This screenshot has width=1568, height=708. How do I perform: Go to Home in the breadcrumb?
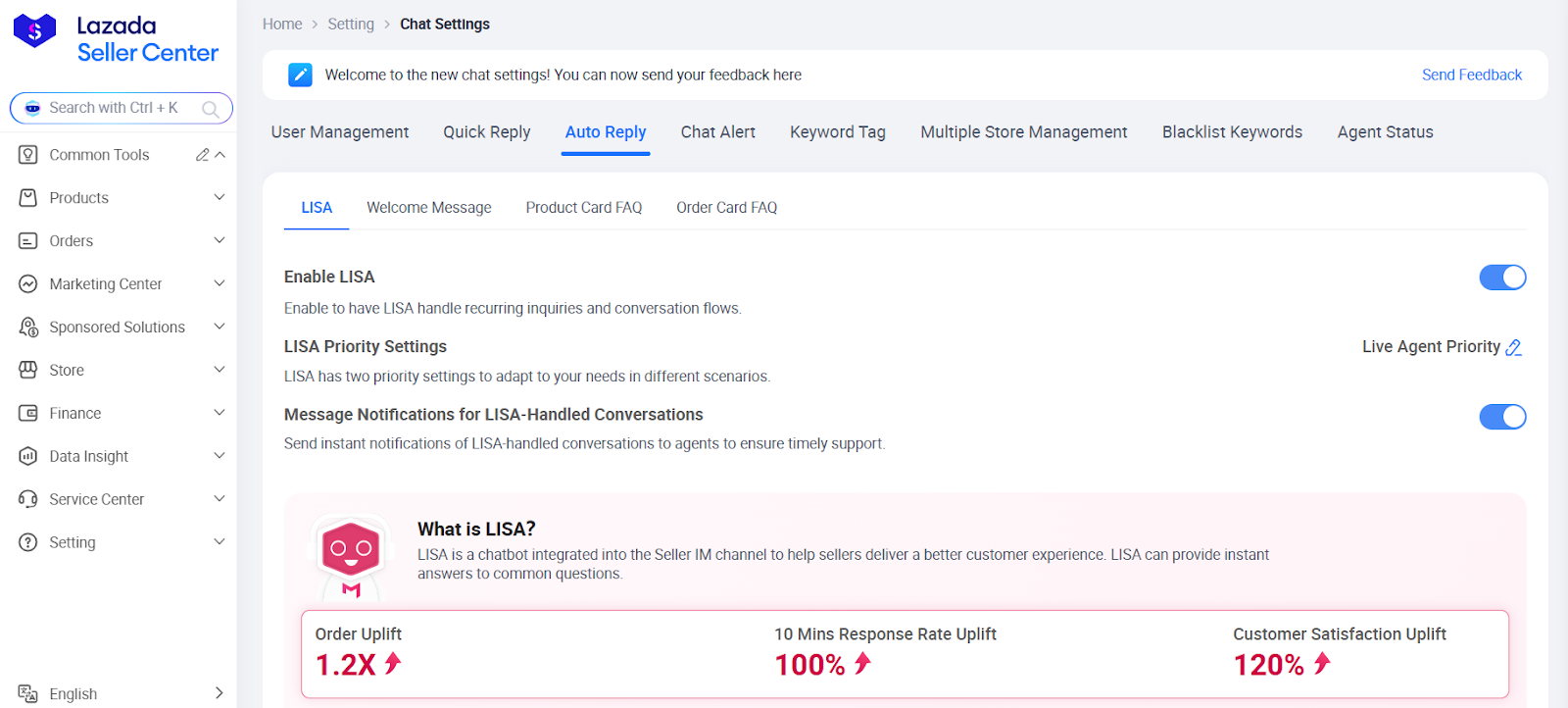(282, 25)
